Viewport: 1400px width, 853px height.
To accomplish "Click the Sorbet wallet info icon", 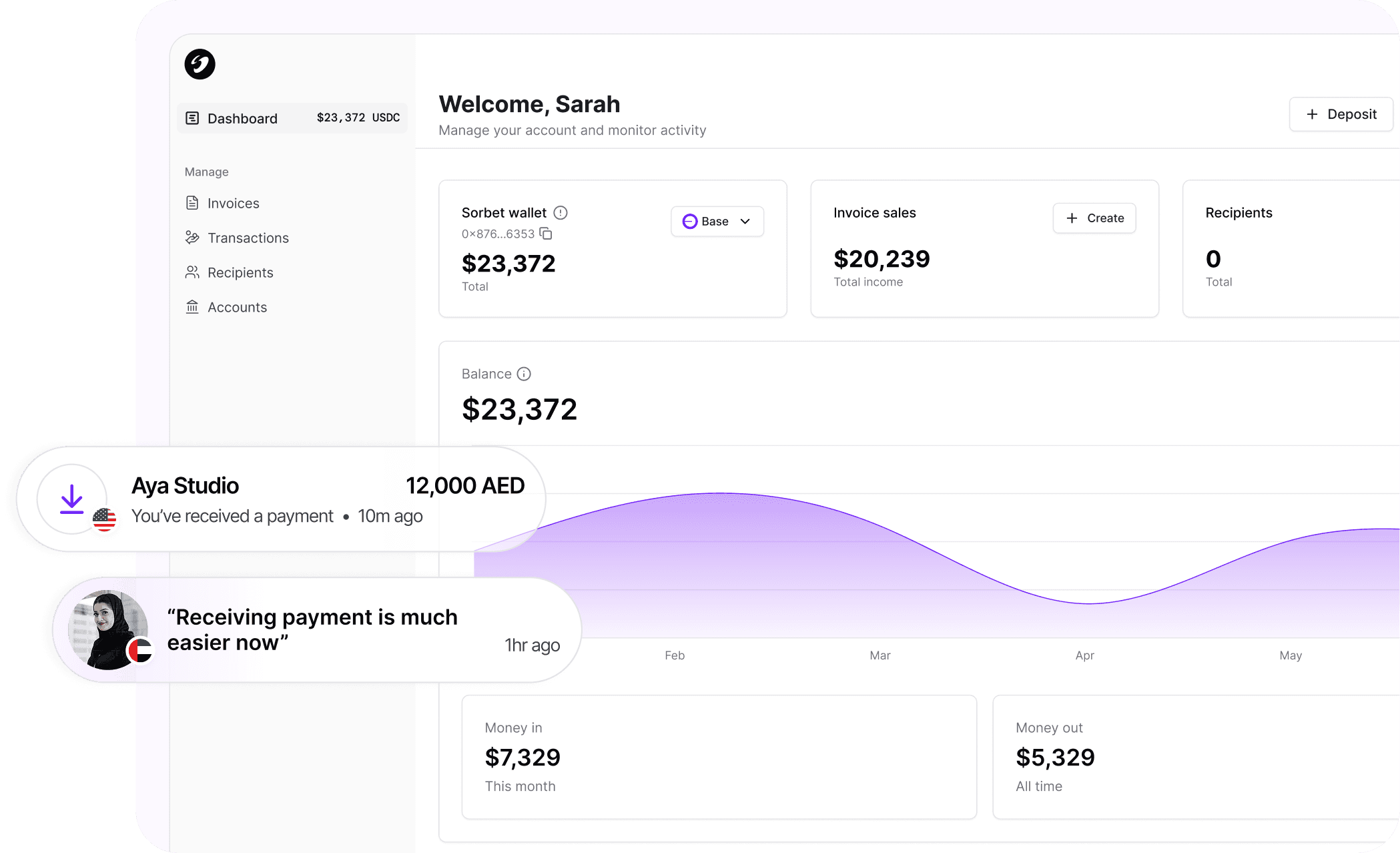I will click(x=561, y=213).
